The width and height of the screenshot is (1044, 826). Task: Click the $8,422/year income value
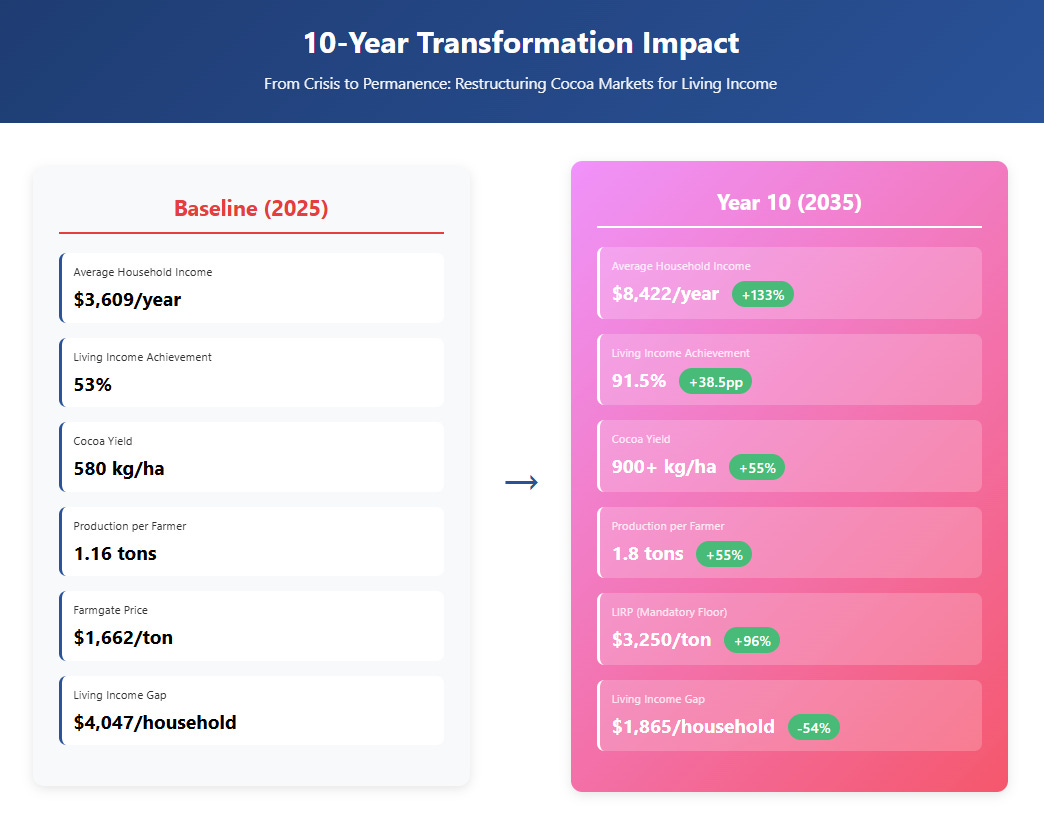[665, 294]
